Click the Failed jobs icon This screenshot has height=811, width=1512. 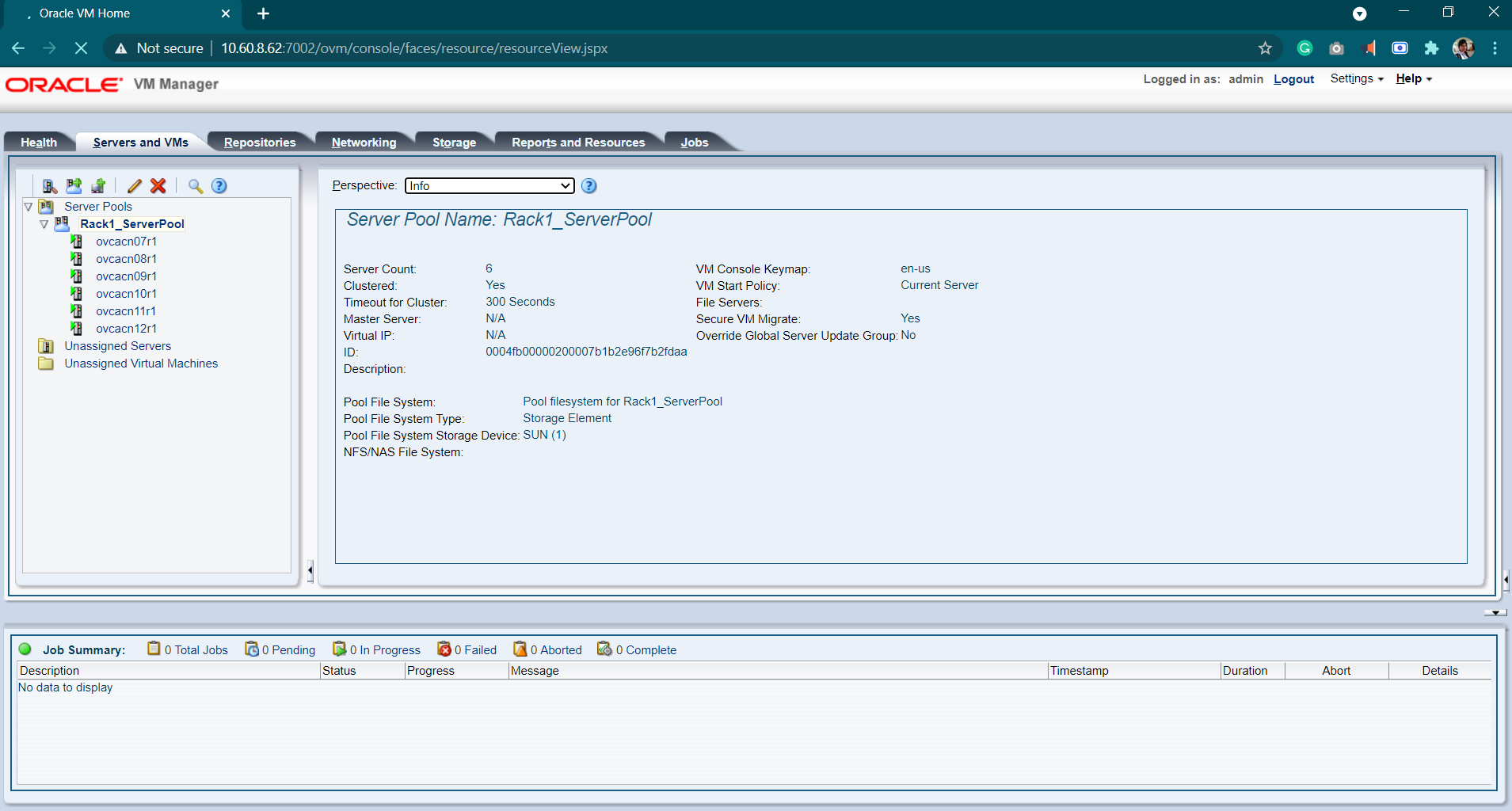(444, 649)
